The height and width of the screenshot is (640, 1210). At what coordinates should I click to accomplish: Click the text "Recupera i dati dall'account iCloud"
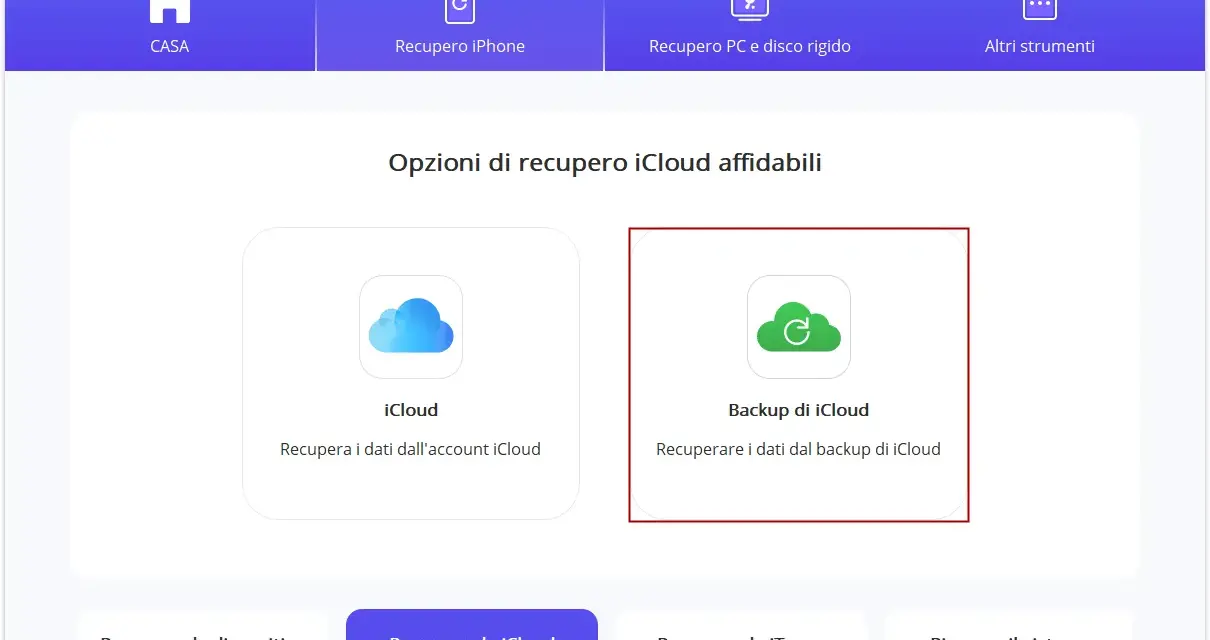coord(410,450)
